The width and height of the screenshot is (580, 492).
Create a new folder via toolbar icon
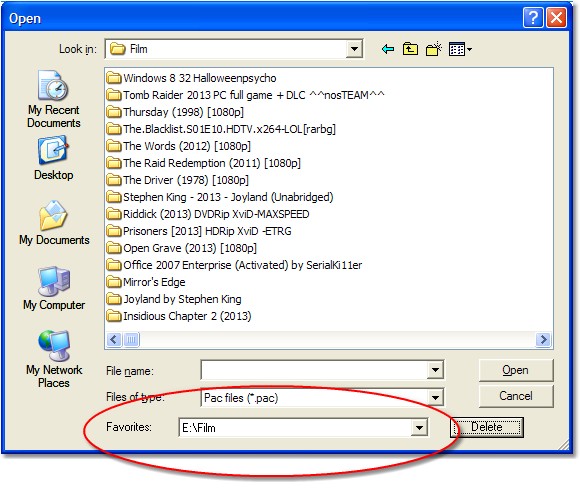[434, 49]
